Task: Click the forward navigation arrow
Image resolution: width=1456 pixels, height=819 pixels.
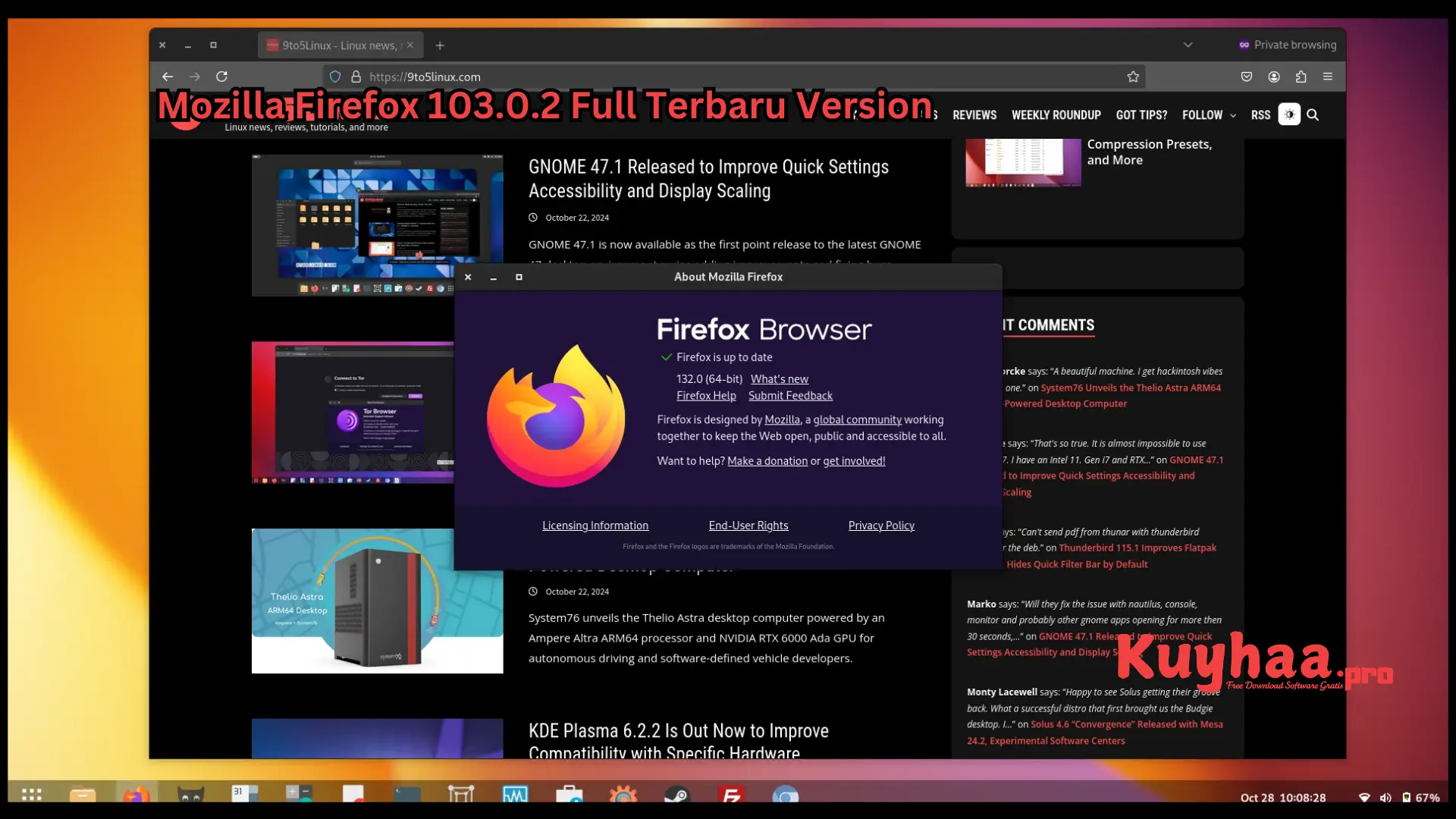Action: (x=195, y=77)
